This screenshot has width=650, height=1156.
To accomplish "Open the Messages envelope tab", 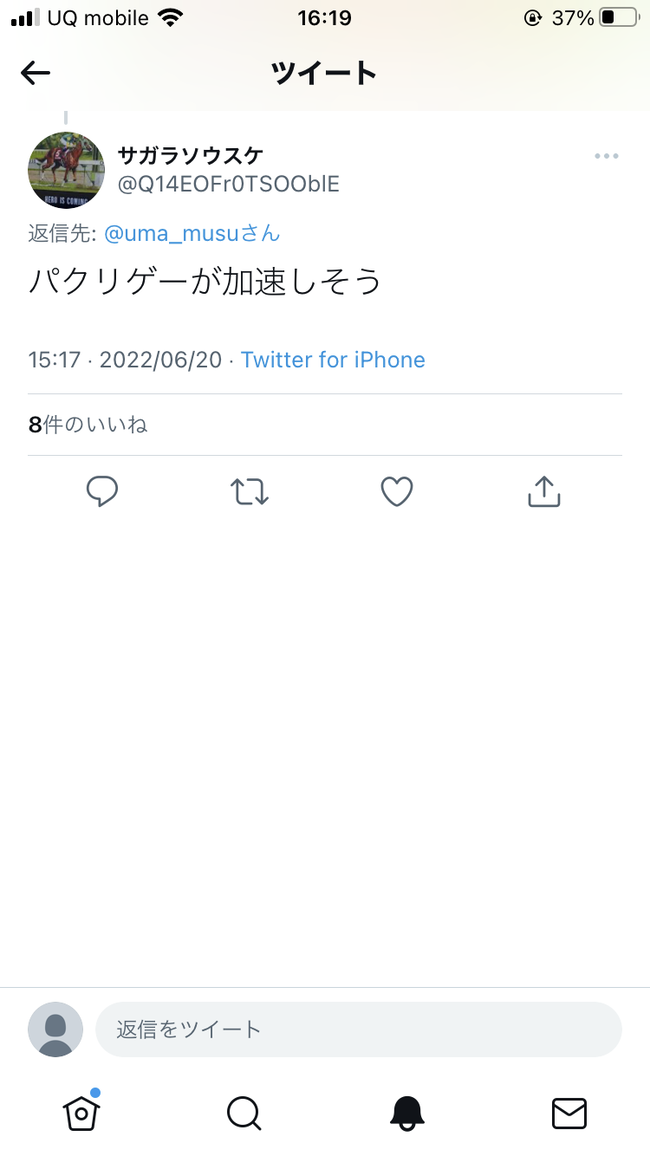I will (x=569, y=1113).
